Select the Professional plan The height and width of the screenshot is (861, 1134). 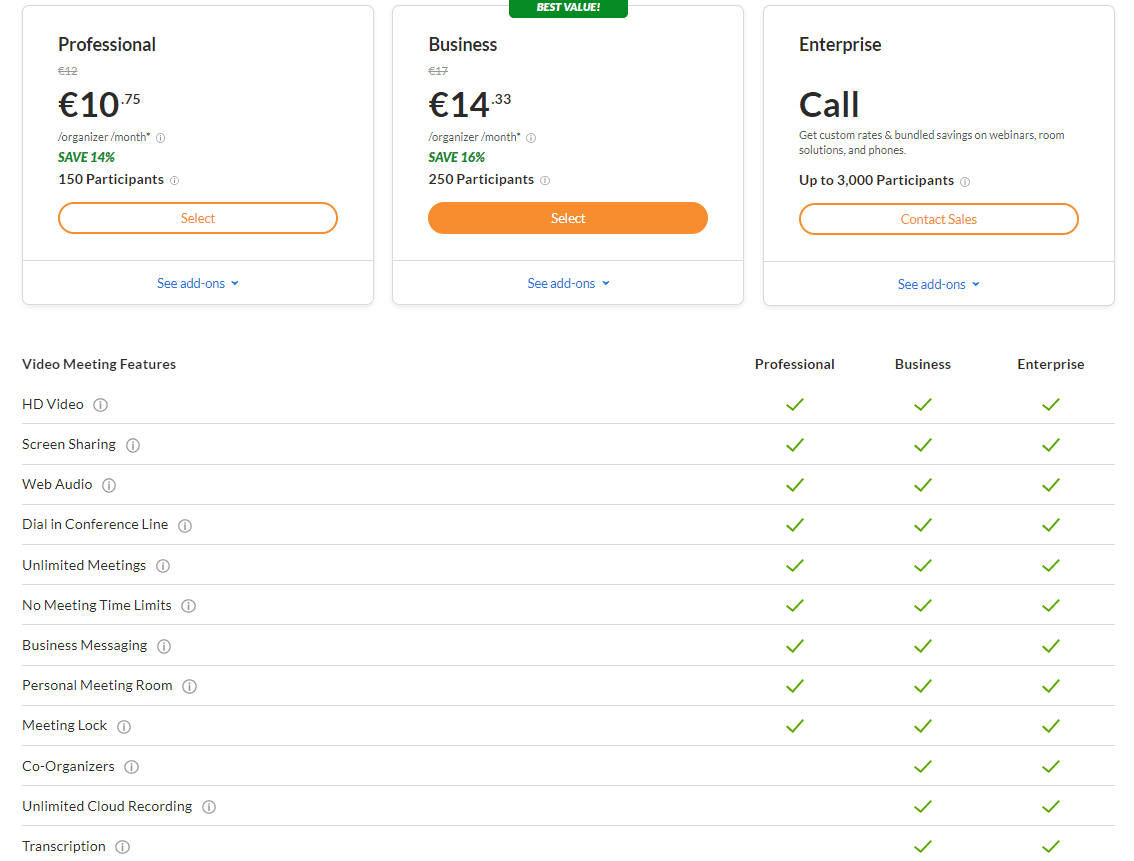coord(197,218)
